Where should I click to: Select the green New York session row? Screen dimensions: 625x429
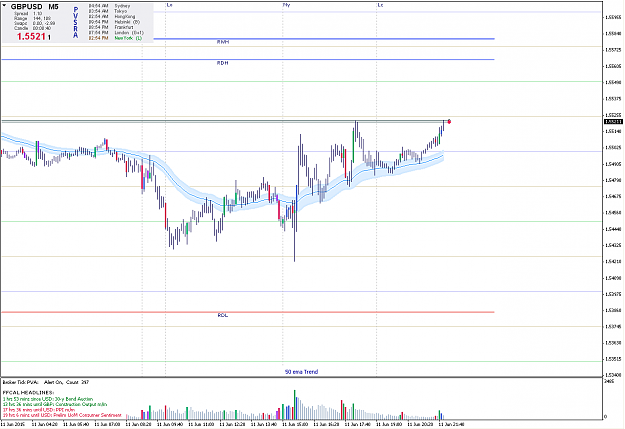pos(115,38)
